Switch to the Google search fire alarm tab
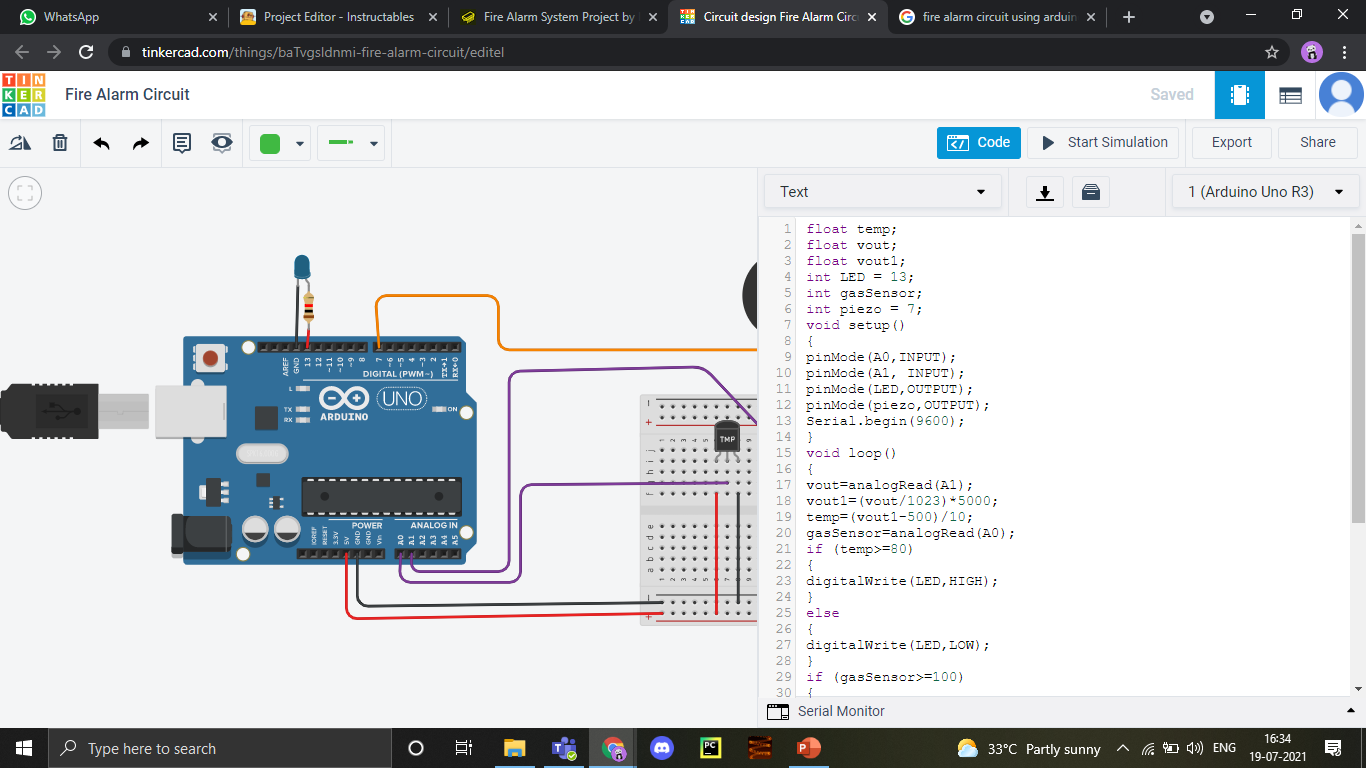 [997, 17]
